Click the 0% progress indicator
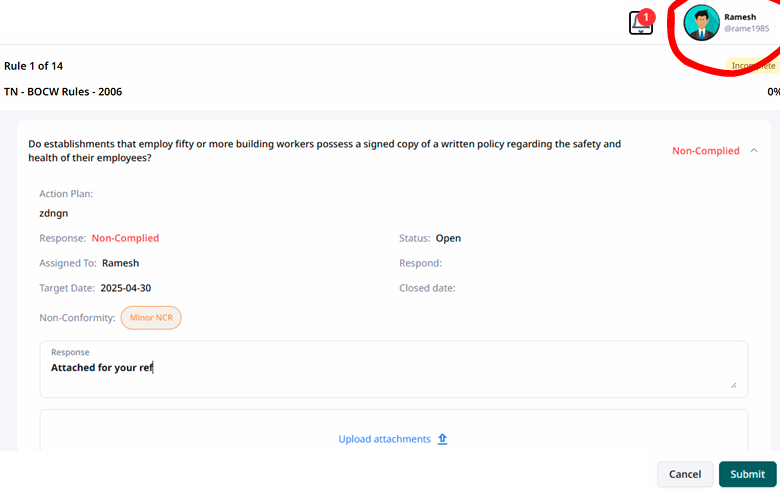780x491 pixels. pos(773,92)
